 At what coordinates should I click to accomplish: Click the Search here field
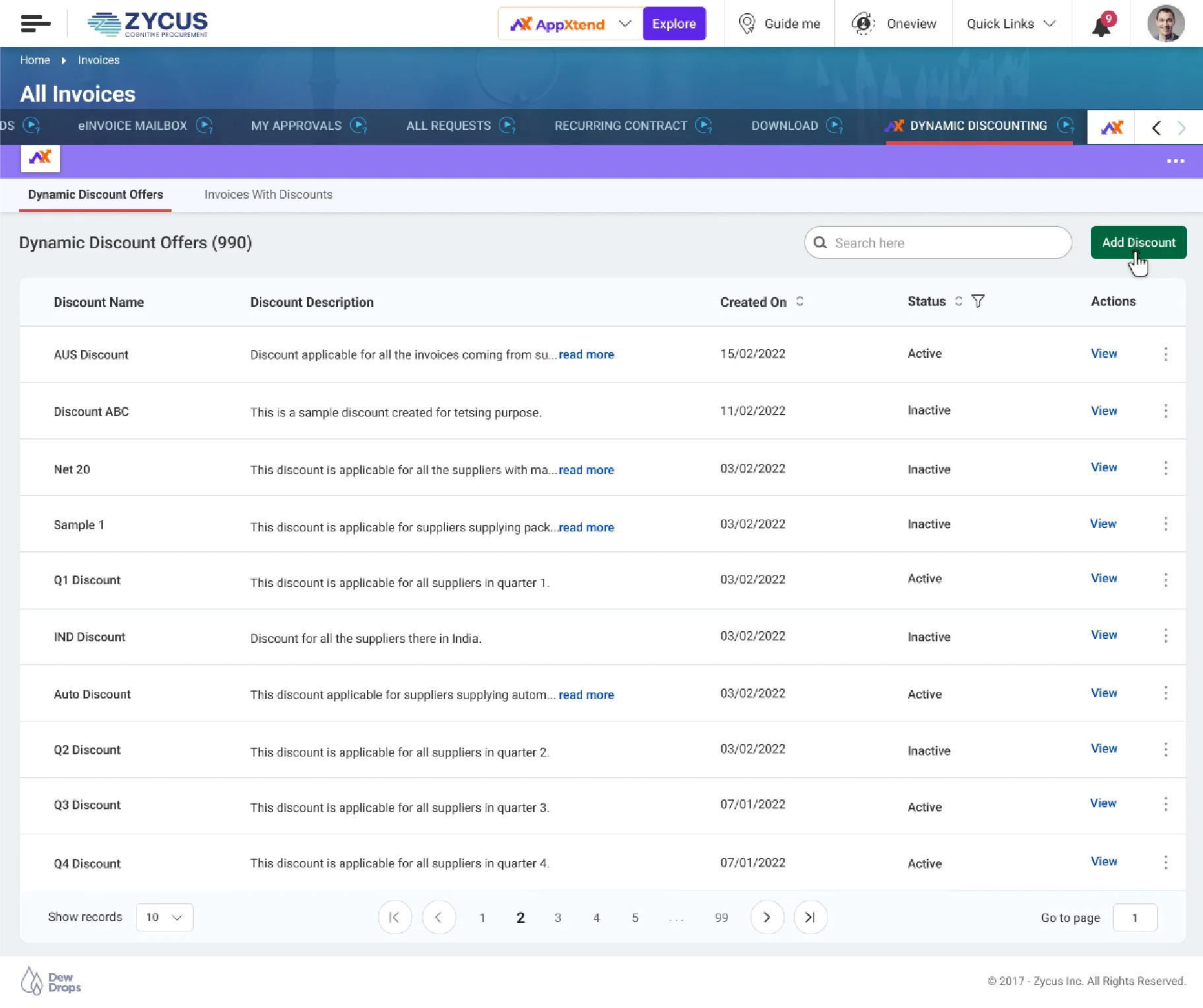pyautogui.click(x=938, y=242)
